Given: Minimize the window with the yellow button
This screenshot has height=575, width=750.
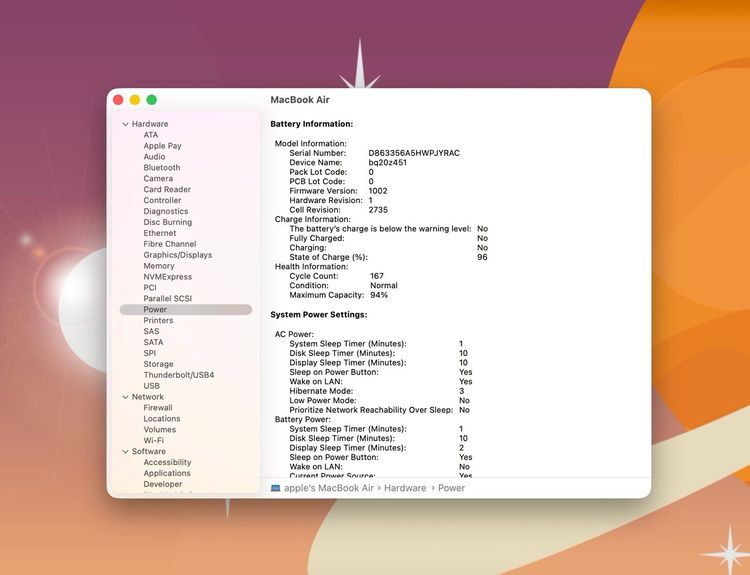Looking at the screenshot, I should tap(135, 100).
